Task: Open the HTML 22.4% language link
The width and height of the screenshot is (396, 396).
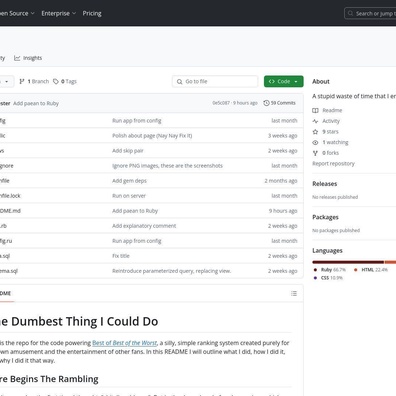Action: 375,270
